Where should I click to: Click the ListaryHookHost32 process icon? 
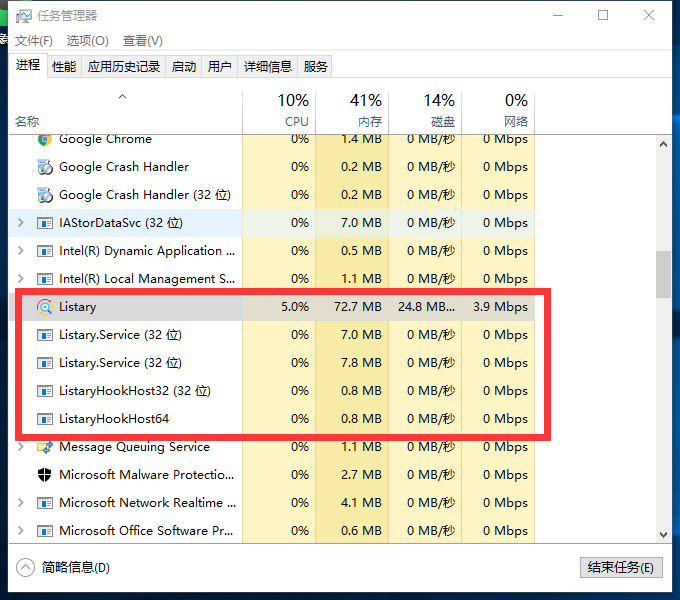coord(45,391)
